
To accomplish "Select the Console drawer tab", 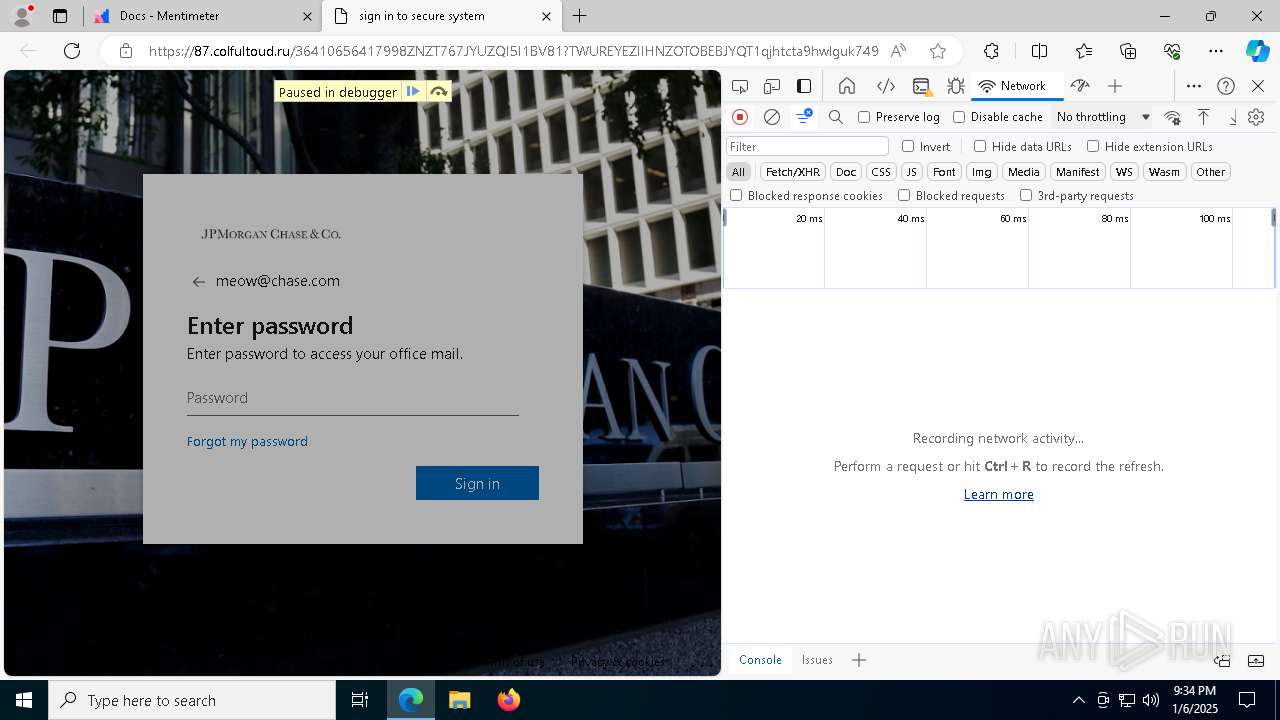I will point(760,660).
